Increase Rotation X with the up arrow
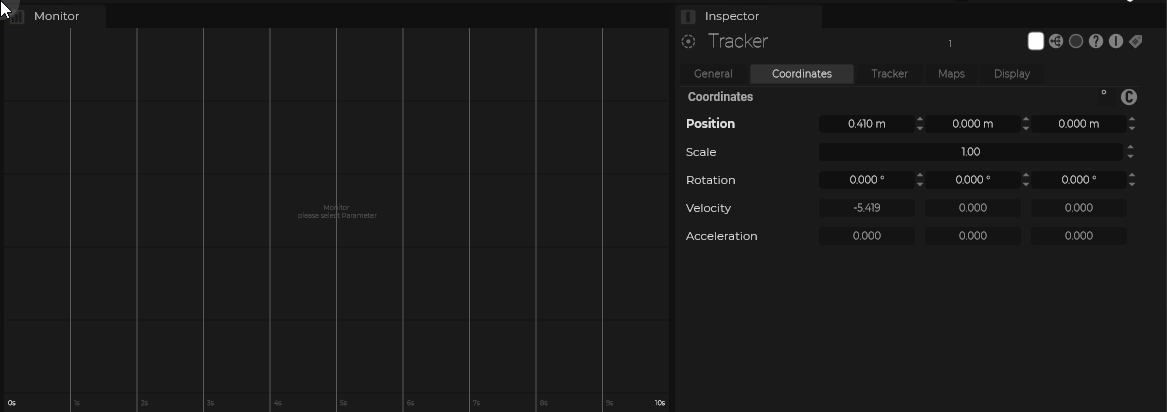 pyautogui.click(x=920, y=176)
